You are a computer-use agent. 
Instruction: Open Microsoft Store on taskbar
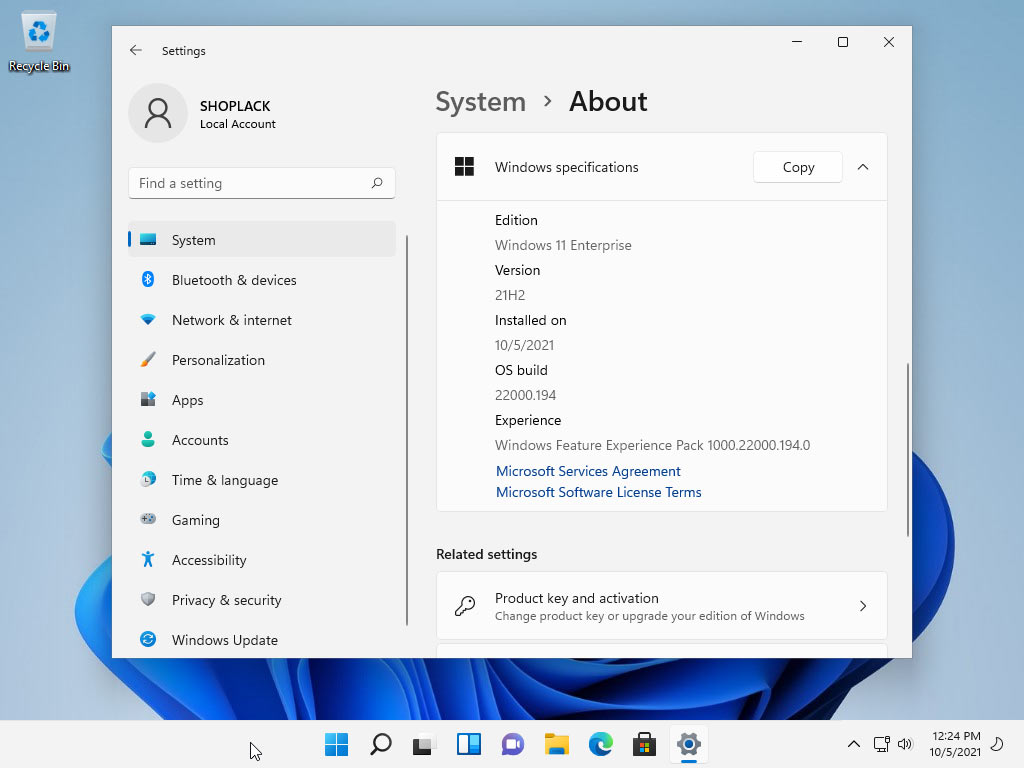click(x=645, y=744)
